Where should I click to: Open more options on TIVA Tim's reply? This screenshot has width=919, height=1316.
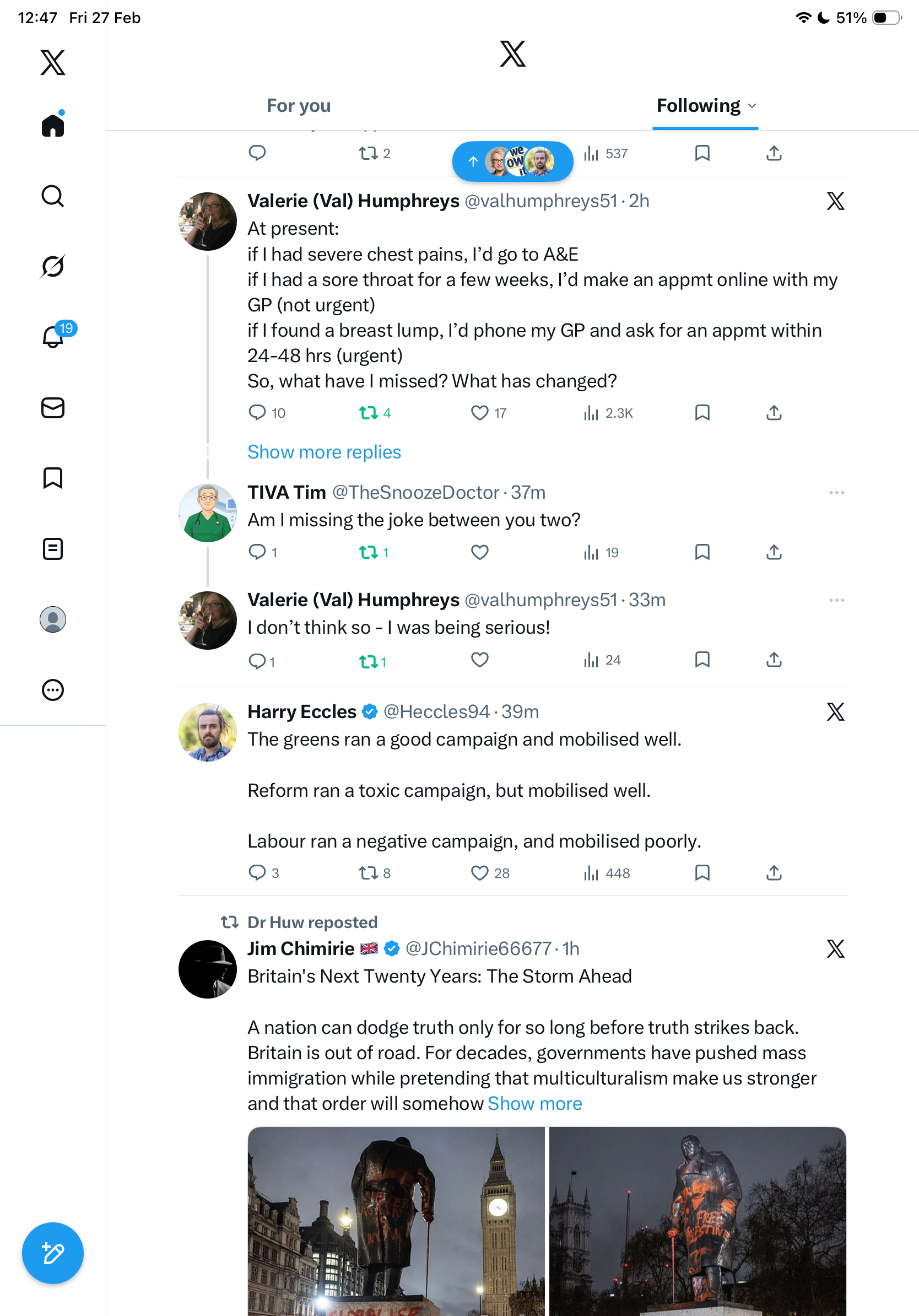tap(836, 493)
